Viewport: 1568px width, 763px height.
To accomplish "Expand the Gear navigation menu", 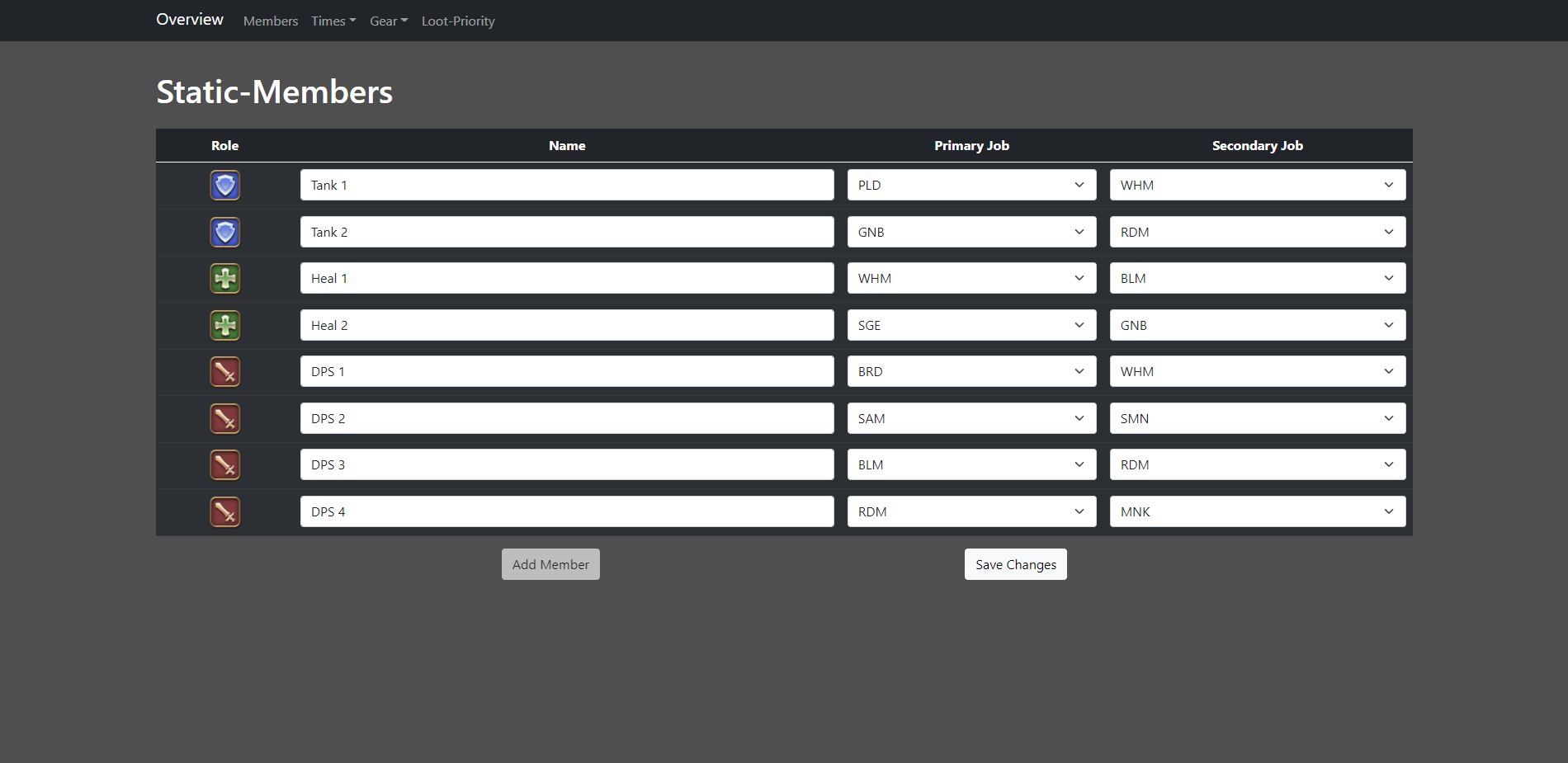I will (x=389, y=21).
